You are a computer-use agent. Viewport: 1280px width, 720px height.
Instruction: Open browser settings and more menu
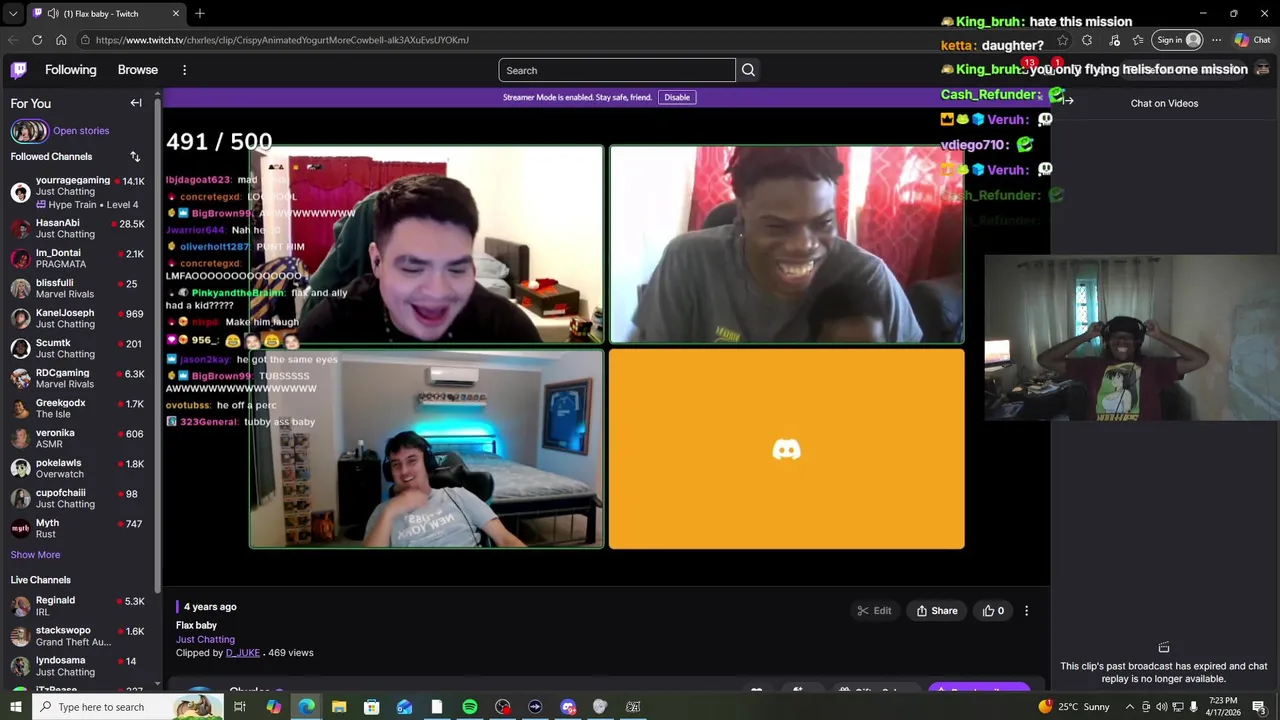point(1216,40)
